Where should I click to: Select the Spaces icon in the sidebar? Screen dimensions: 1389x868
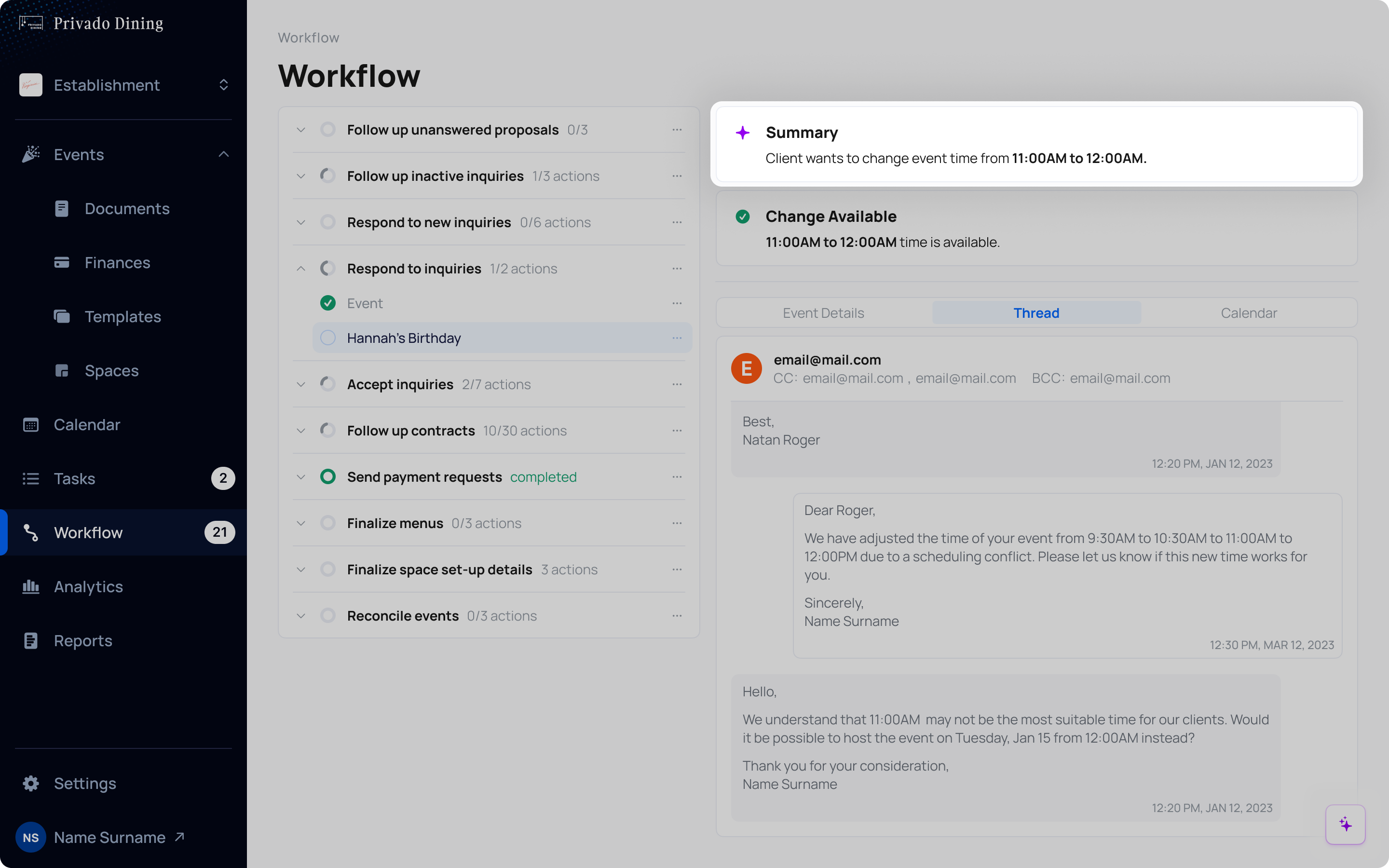coord(62,370)
